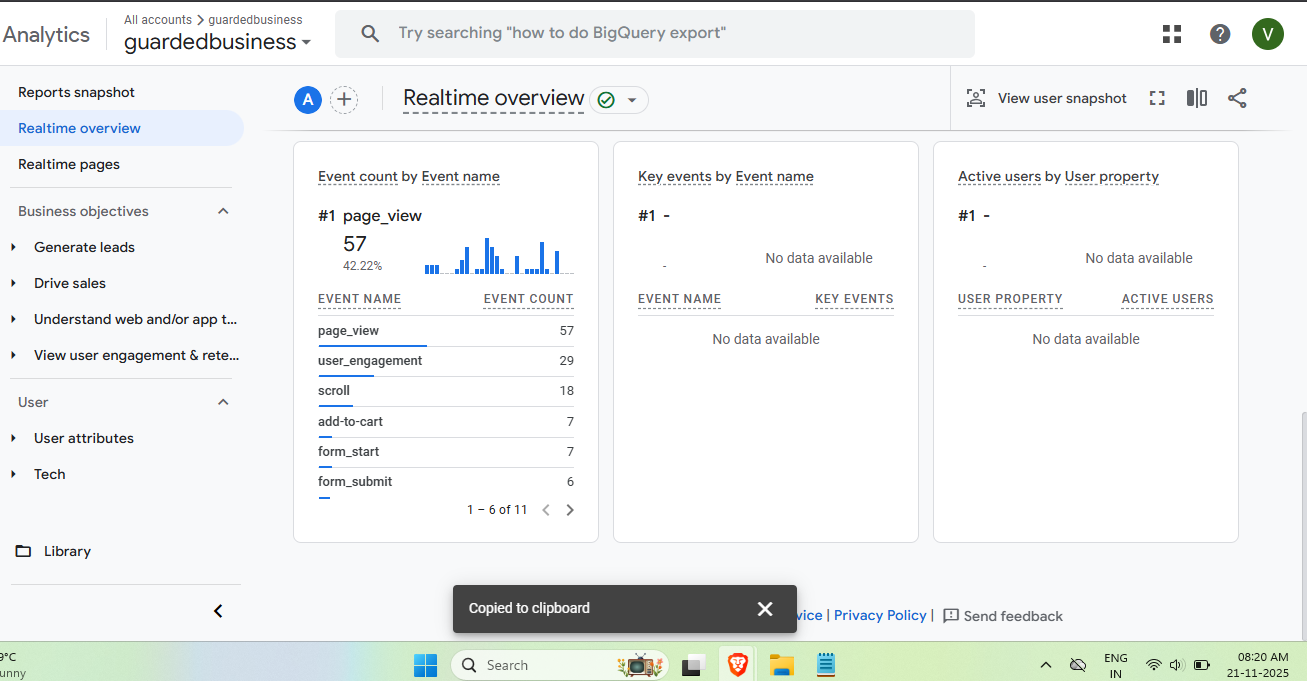The width and height of the screenshot is (1307, 681).
Task: Open the Google apps grid
Action: point(1171,33)
